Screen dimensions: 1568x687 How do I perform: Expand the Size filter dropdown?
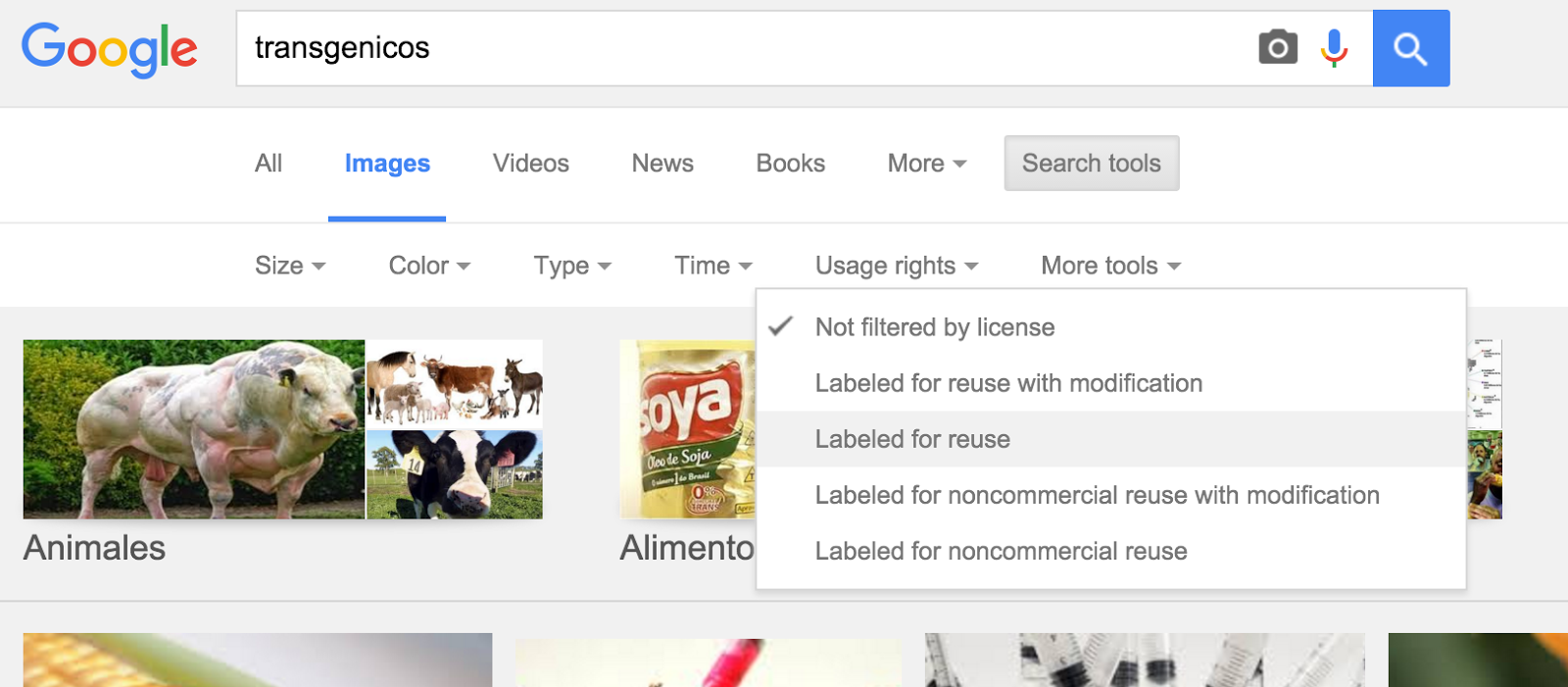pyautogui.click(x=289, y=266)
